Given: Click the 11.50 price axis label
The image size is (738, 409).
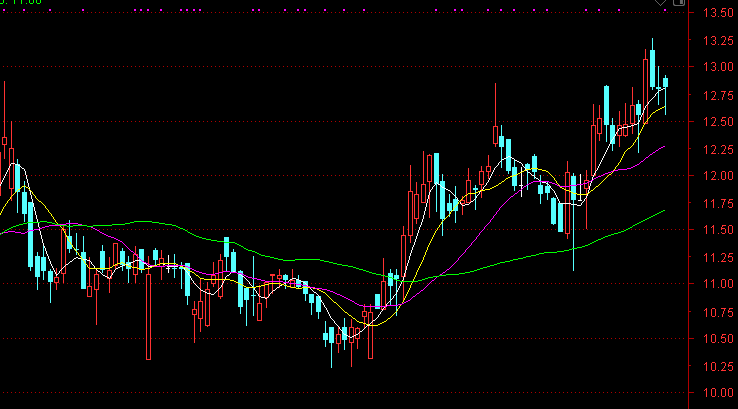Looking at the screenshot, I should coord(718,230).
